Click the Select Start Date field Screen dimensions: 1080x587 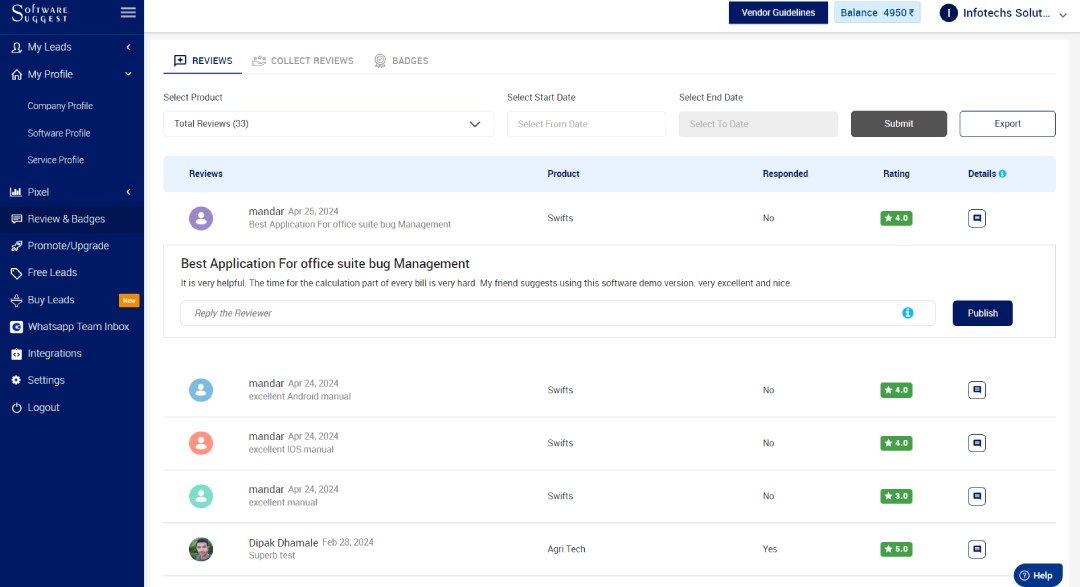point(586,124)
